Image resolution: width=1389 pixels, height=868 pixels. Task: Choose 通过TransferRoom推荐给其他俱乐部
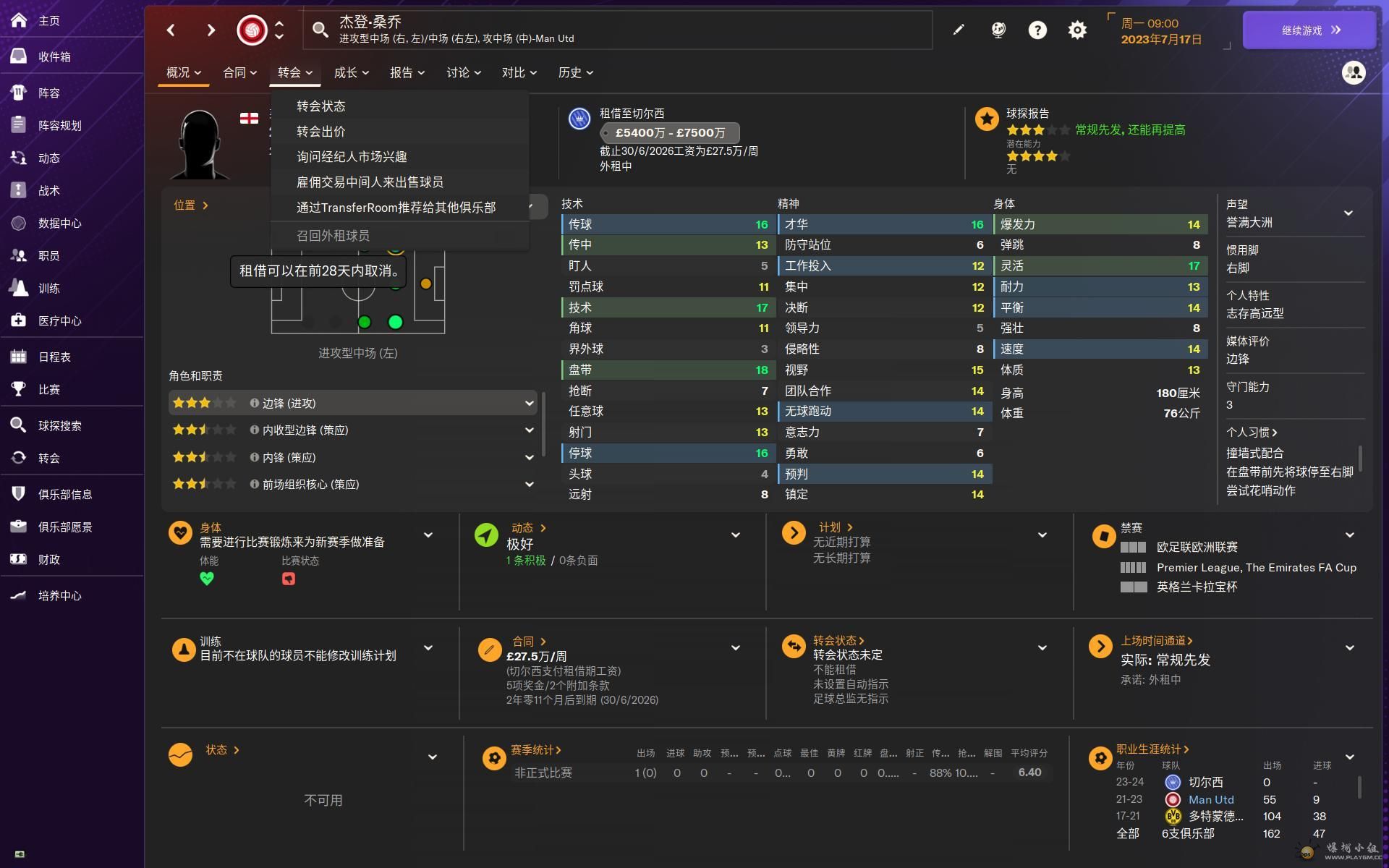[x=399, y=208]
